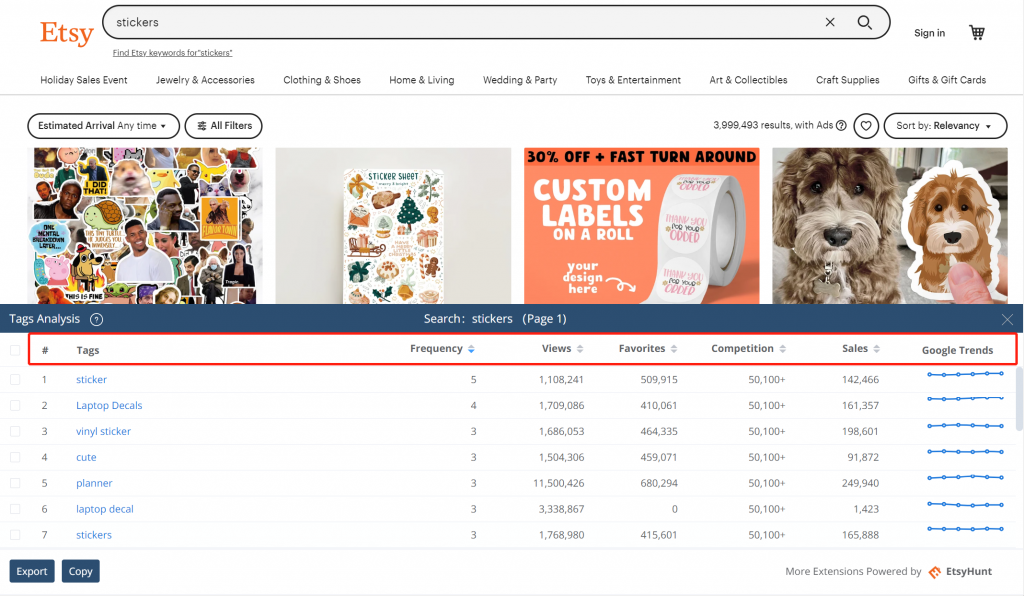Open Sort by Relevancy dropdown
The width and height of the screenshot is (1024, 596).
[x=944, y=126]
